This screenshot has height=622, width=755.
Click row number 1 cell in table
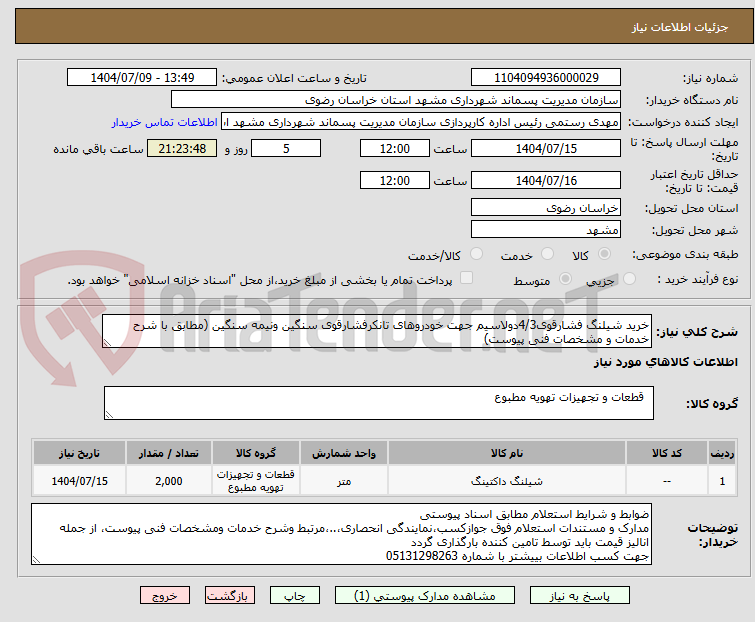(x=722, y=481)
